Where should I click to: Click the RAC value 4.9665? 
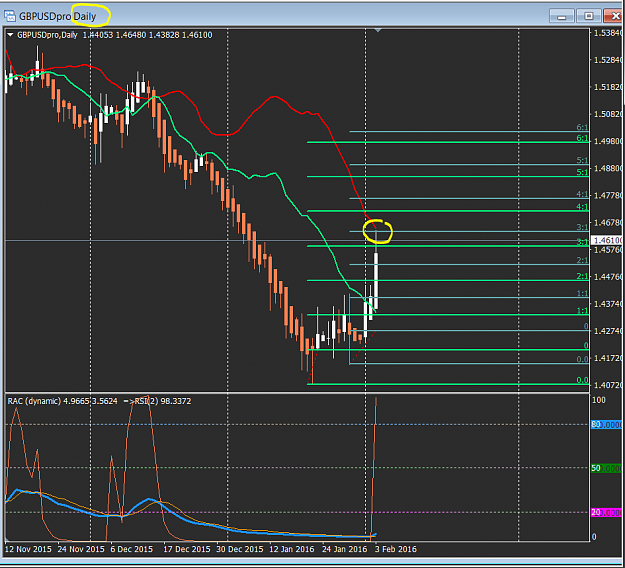pyautogui.click(x=76, y=401)
